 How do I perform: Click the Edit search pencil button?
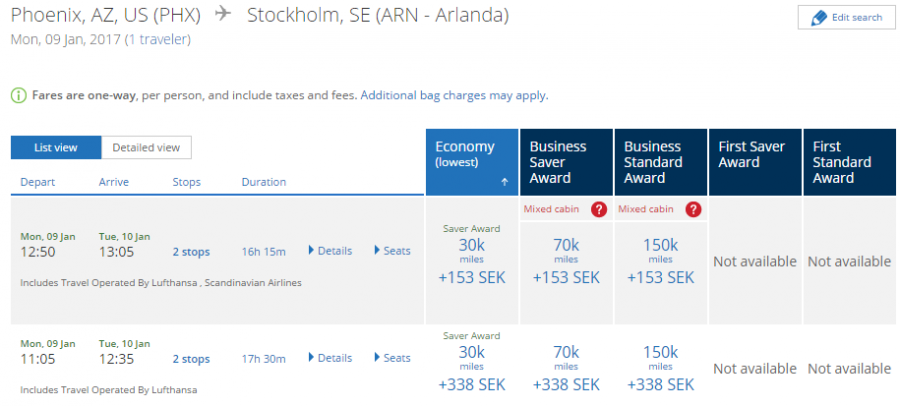pos(847,17)
